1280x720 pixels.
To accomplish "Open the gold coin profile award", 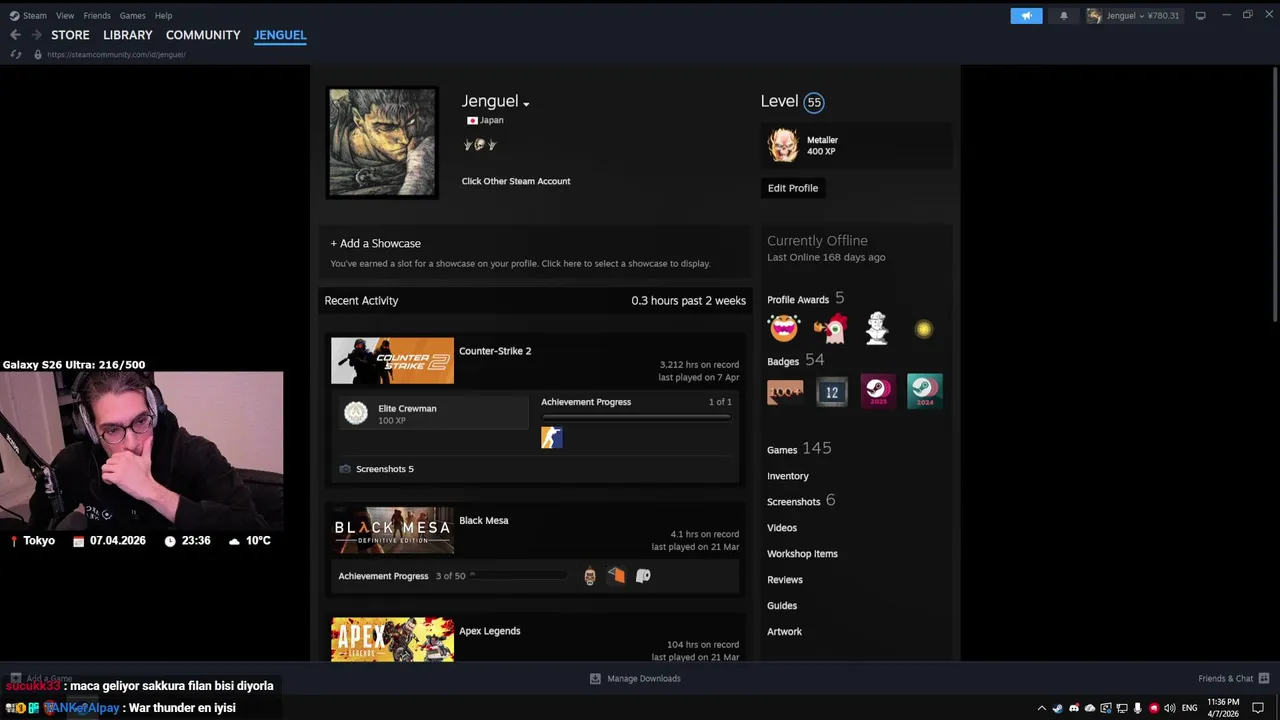I will pos(923,328).
